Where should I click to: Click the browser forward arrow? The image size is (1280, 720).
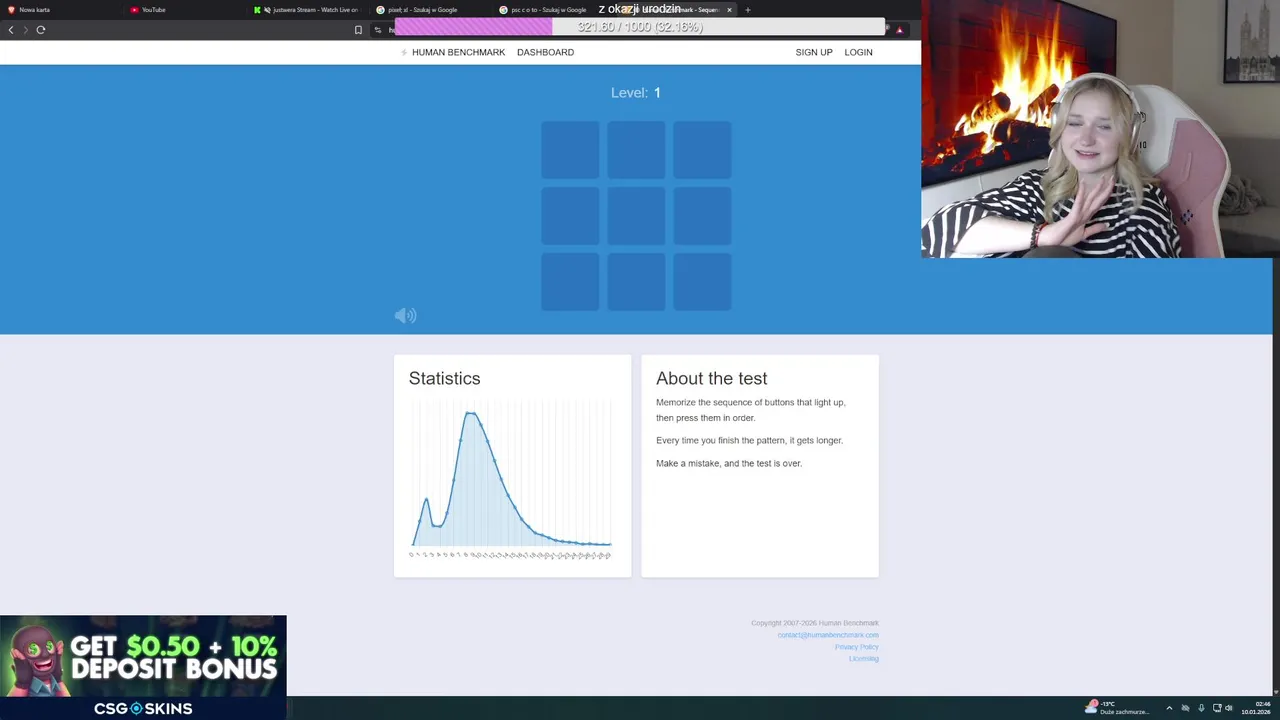coord(25,30)
